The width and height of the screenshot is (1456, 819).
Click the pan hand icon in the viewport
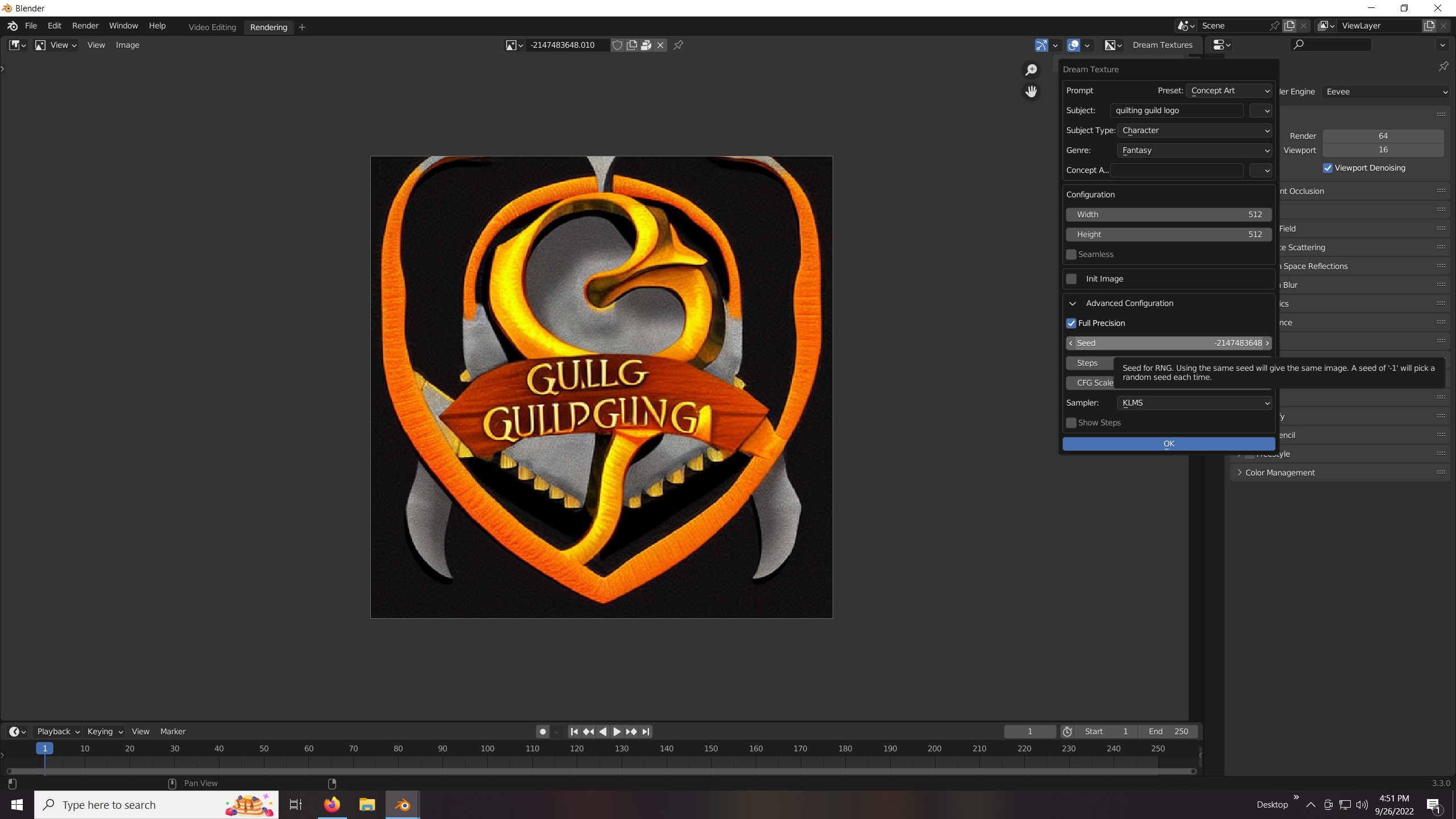1031,92
